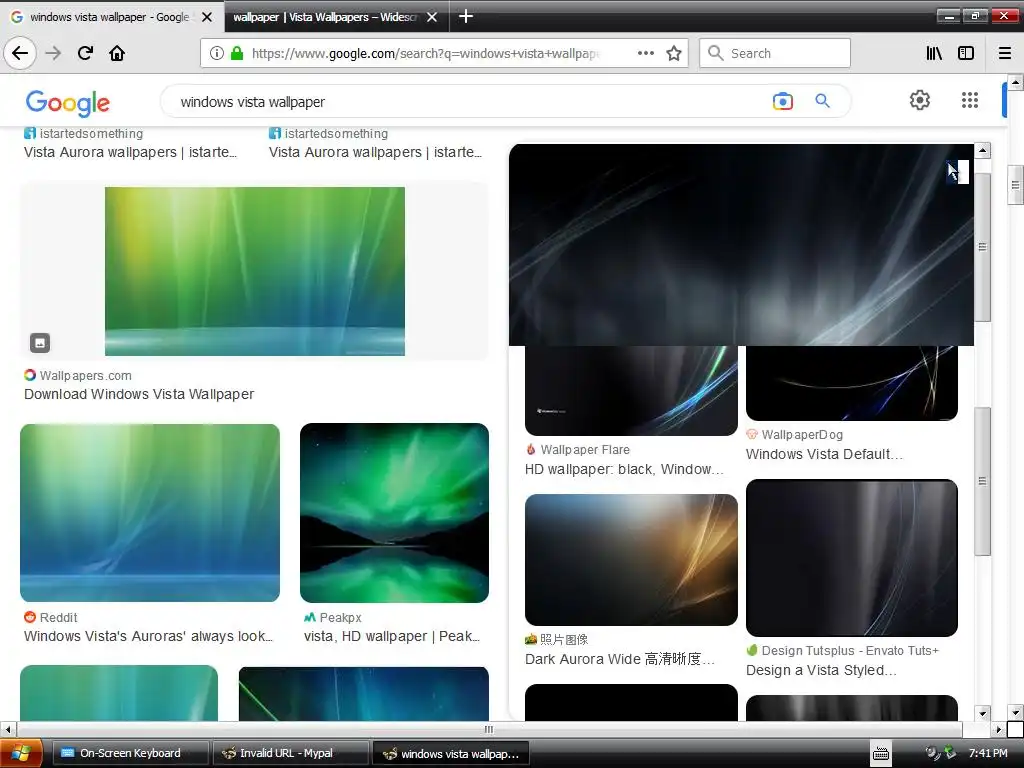1024x768 pixels.
Task: Open the Windows Start button
Action: coord(20,753)
